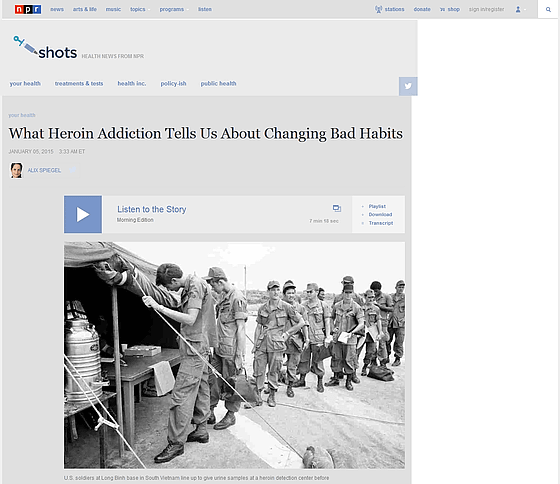Open the Transcript link
The image size is (560, 484).
click(x=381, y=223)
